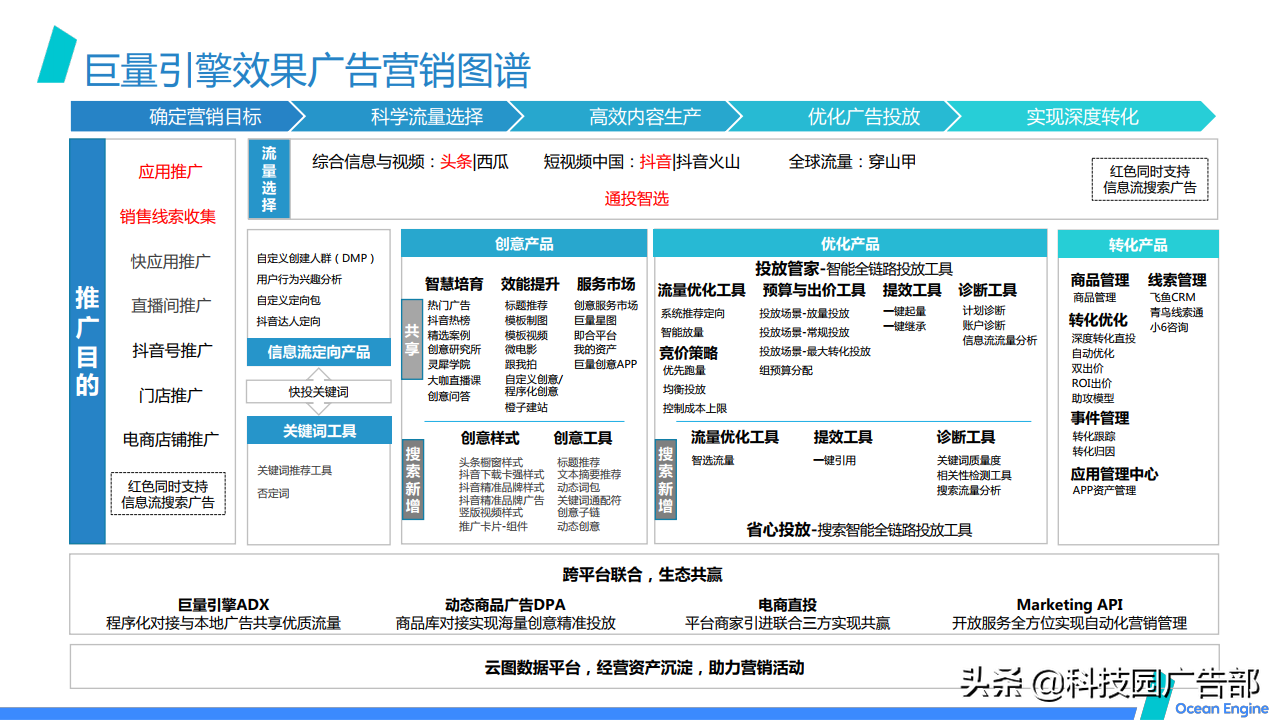Screen dimensions: 1280x720
Task: Click the 竞价策略 heading
Action: pos(688,353)
